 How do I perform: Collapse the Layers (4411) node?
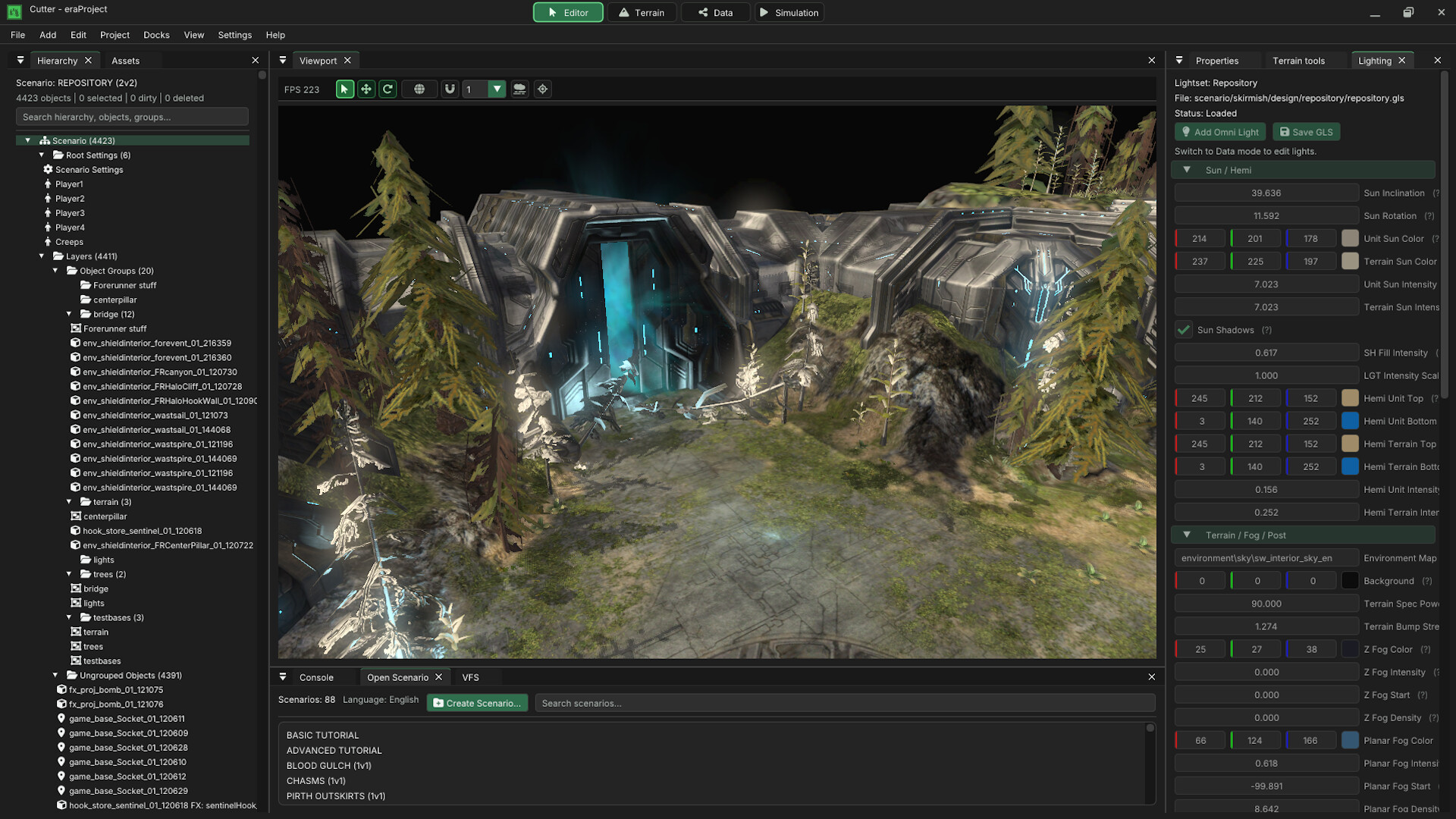42,256
